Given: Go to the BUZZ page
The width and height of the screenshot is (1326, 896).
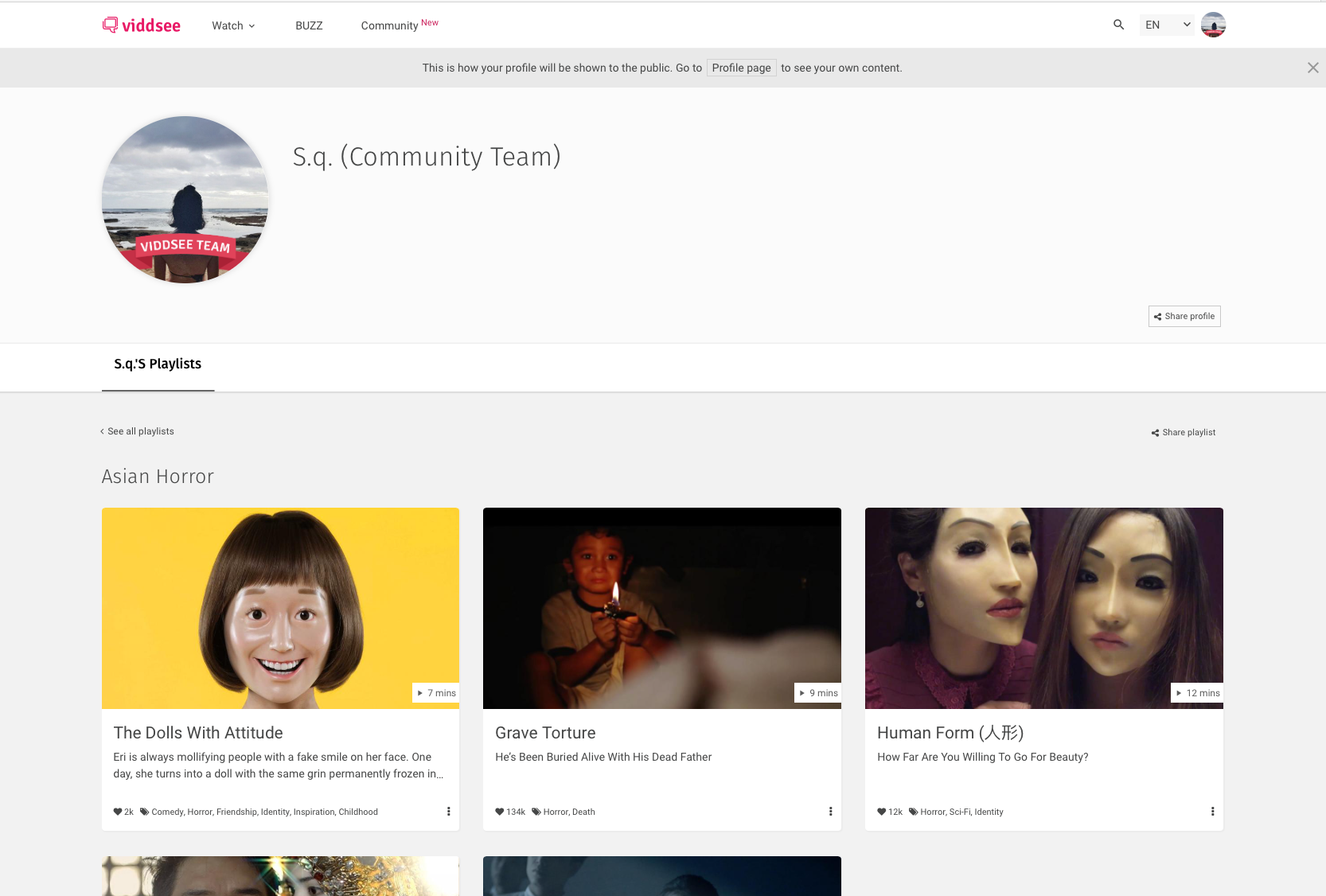Looking at the screenshot, I should coord(309,25).
